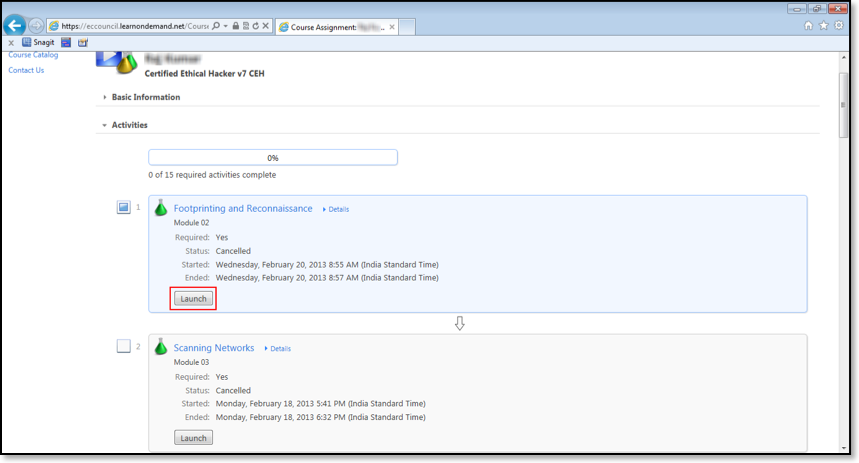Open the Scanning Networks link

point(214,348)
